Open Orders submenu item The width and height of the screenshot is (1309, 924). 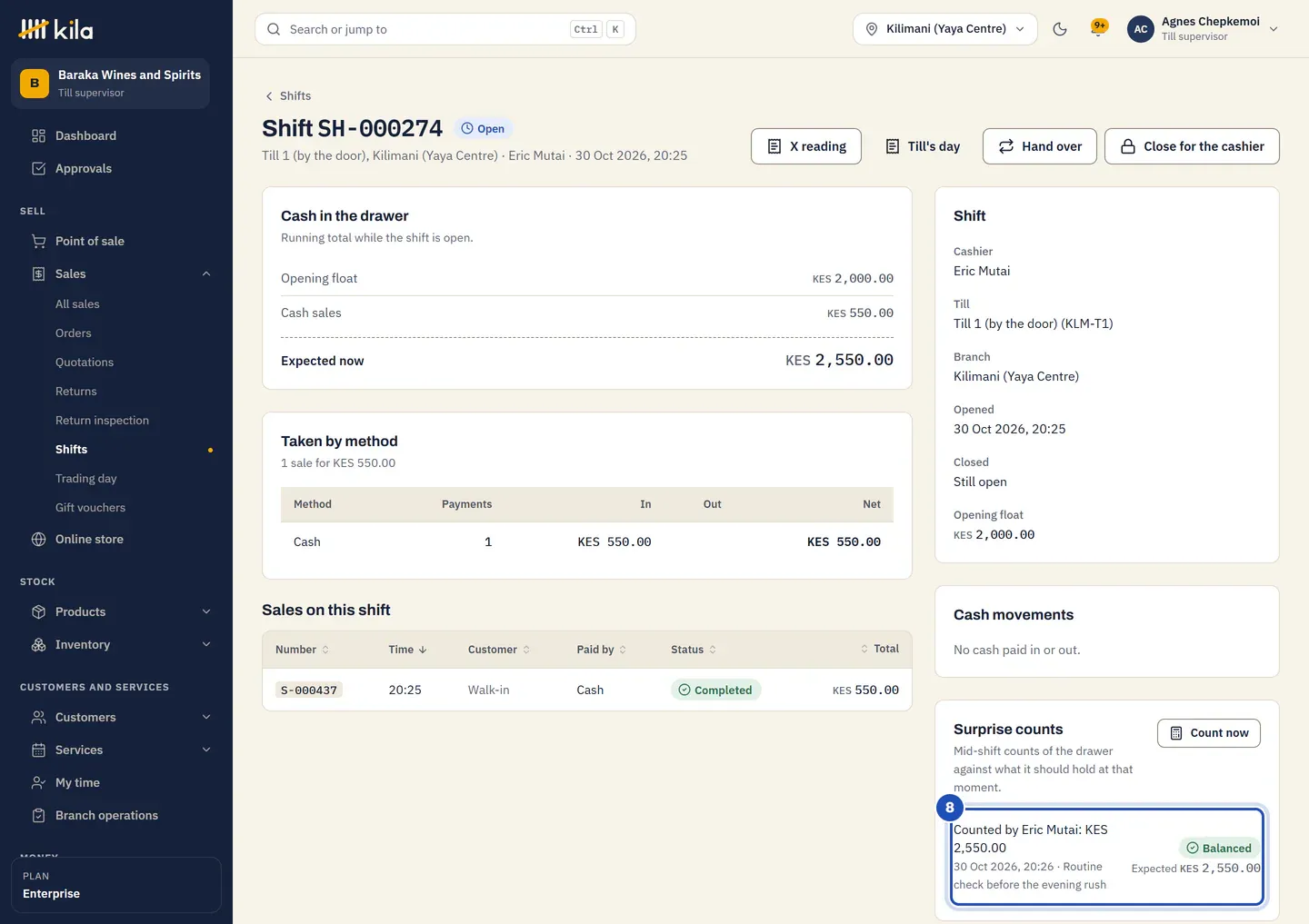[x=74, y=333]
